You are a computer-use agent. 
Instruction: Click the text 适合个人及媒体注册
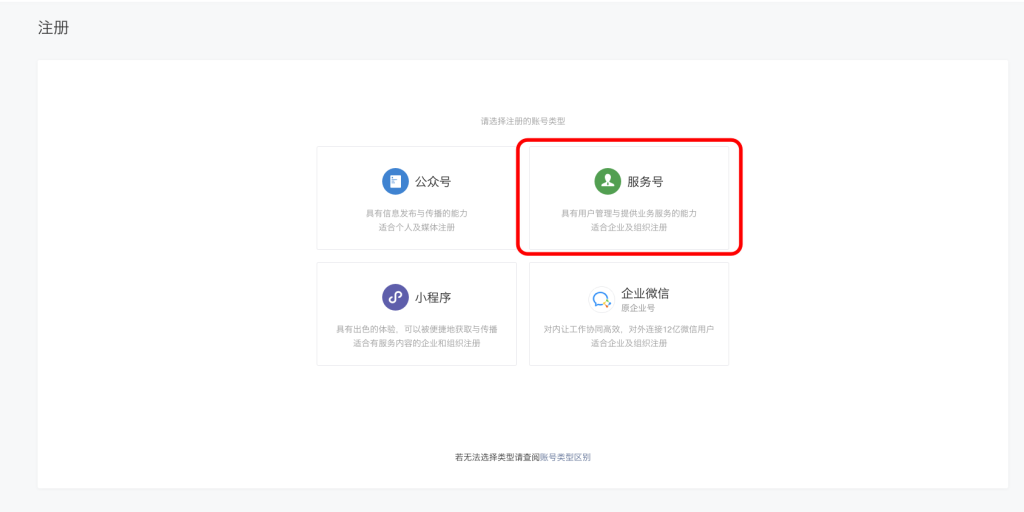(416, 227)
